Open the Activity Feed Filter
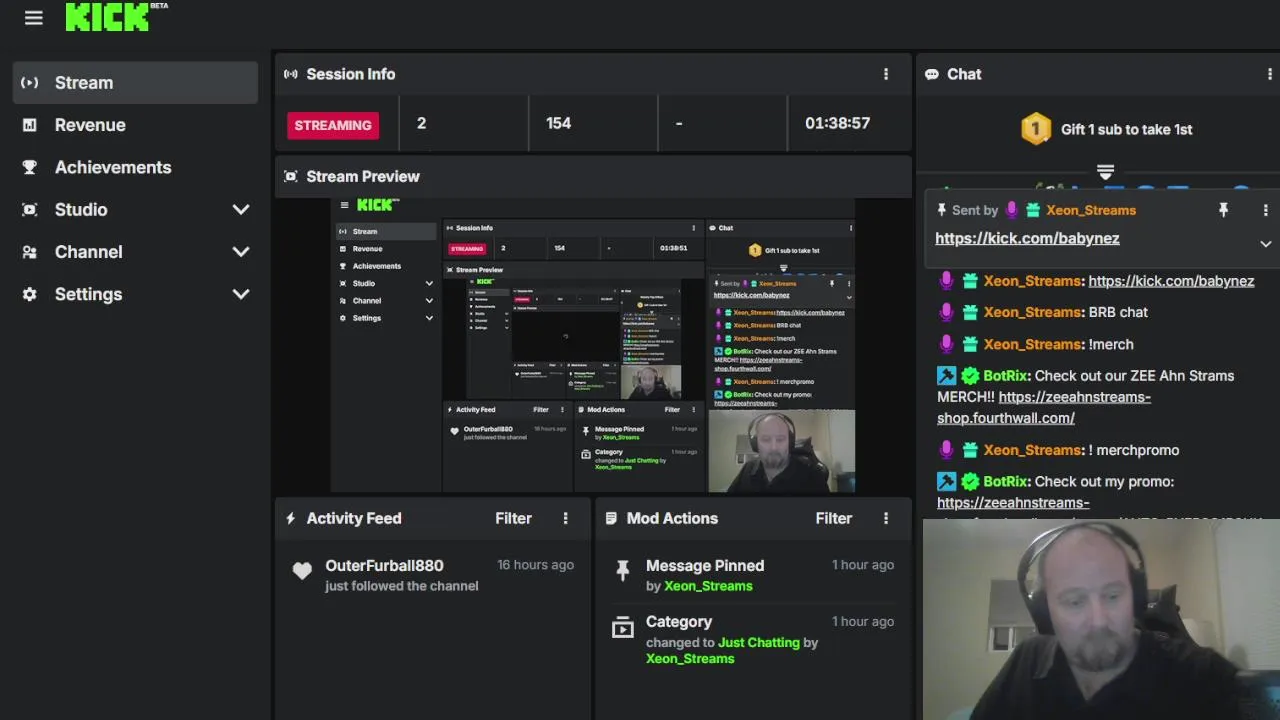The height and width of the screenshot is (720, 1280). [513, 518]
